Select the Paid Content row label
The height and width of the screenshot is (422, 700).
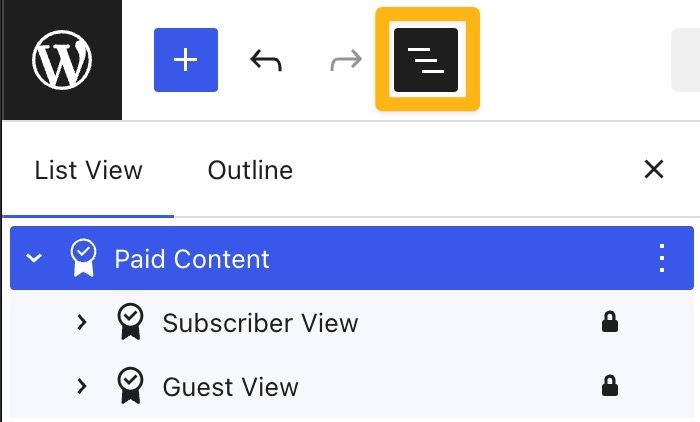(x=192, y=259)
